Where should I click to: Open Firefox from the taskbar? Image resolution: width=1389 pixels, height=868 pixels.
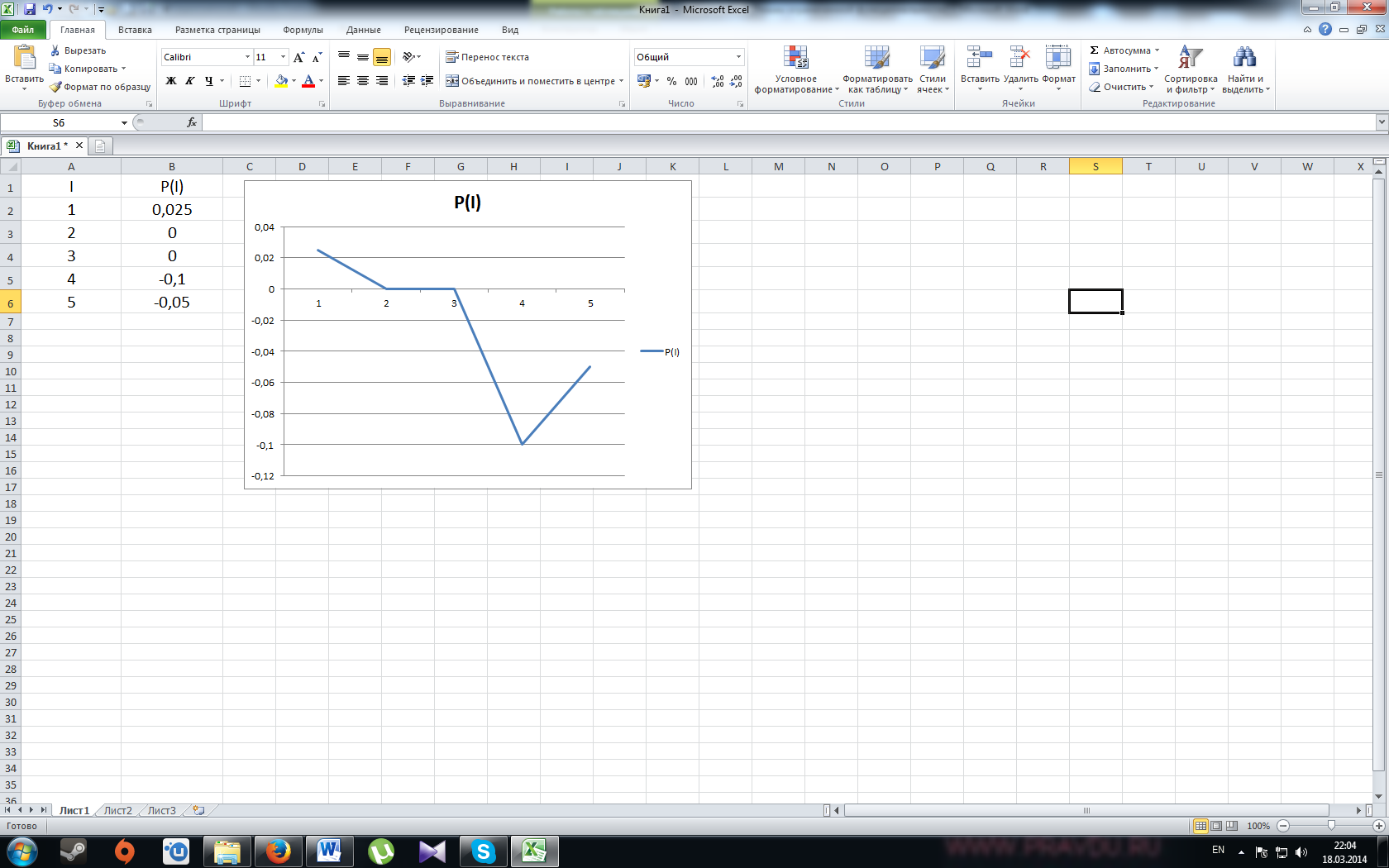278,851
